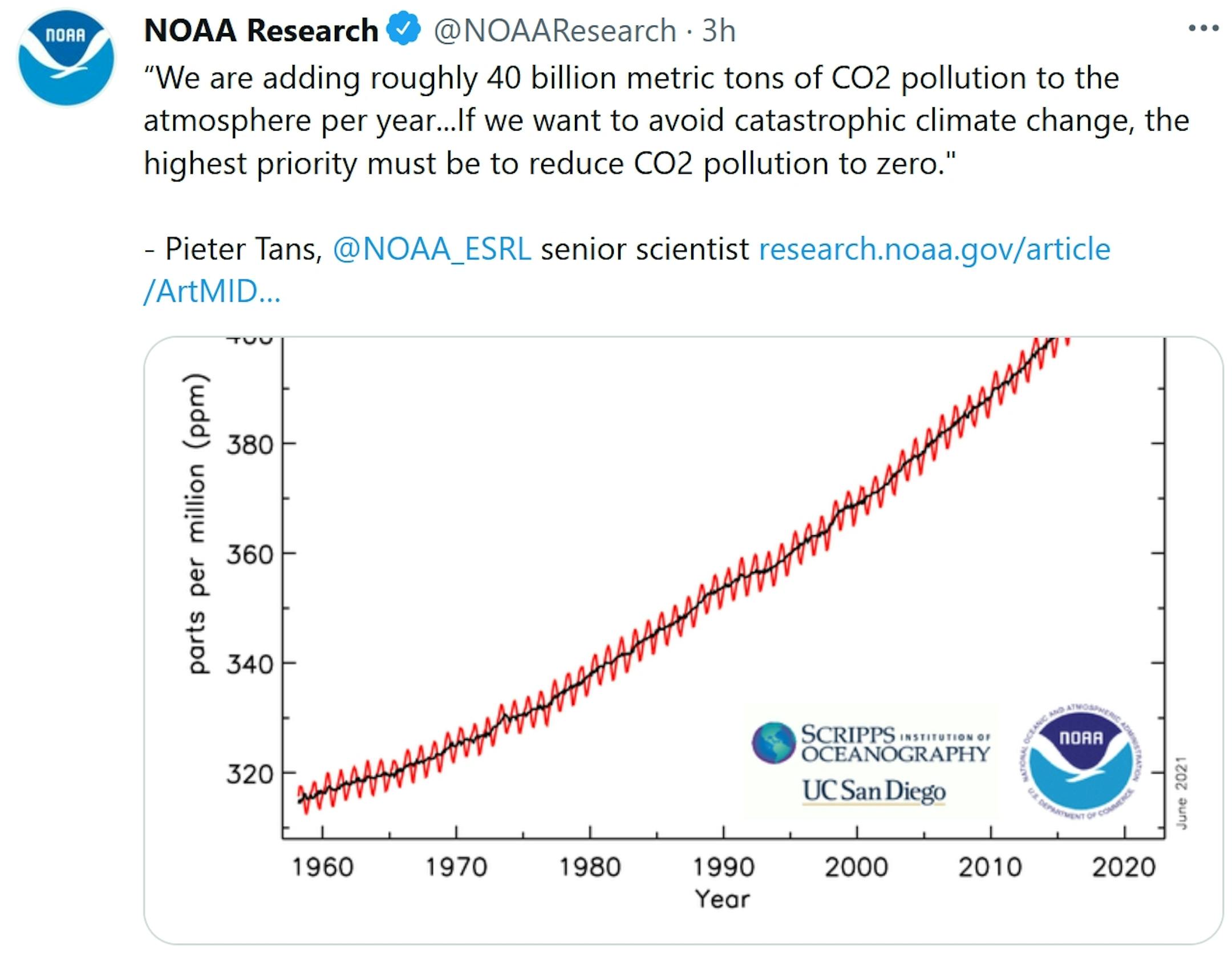This screenshot has width=1232, height=953.
Task: Open the NOAA Research display name
Action: (x=261, y=30)
